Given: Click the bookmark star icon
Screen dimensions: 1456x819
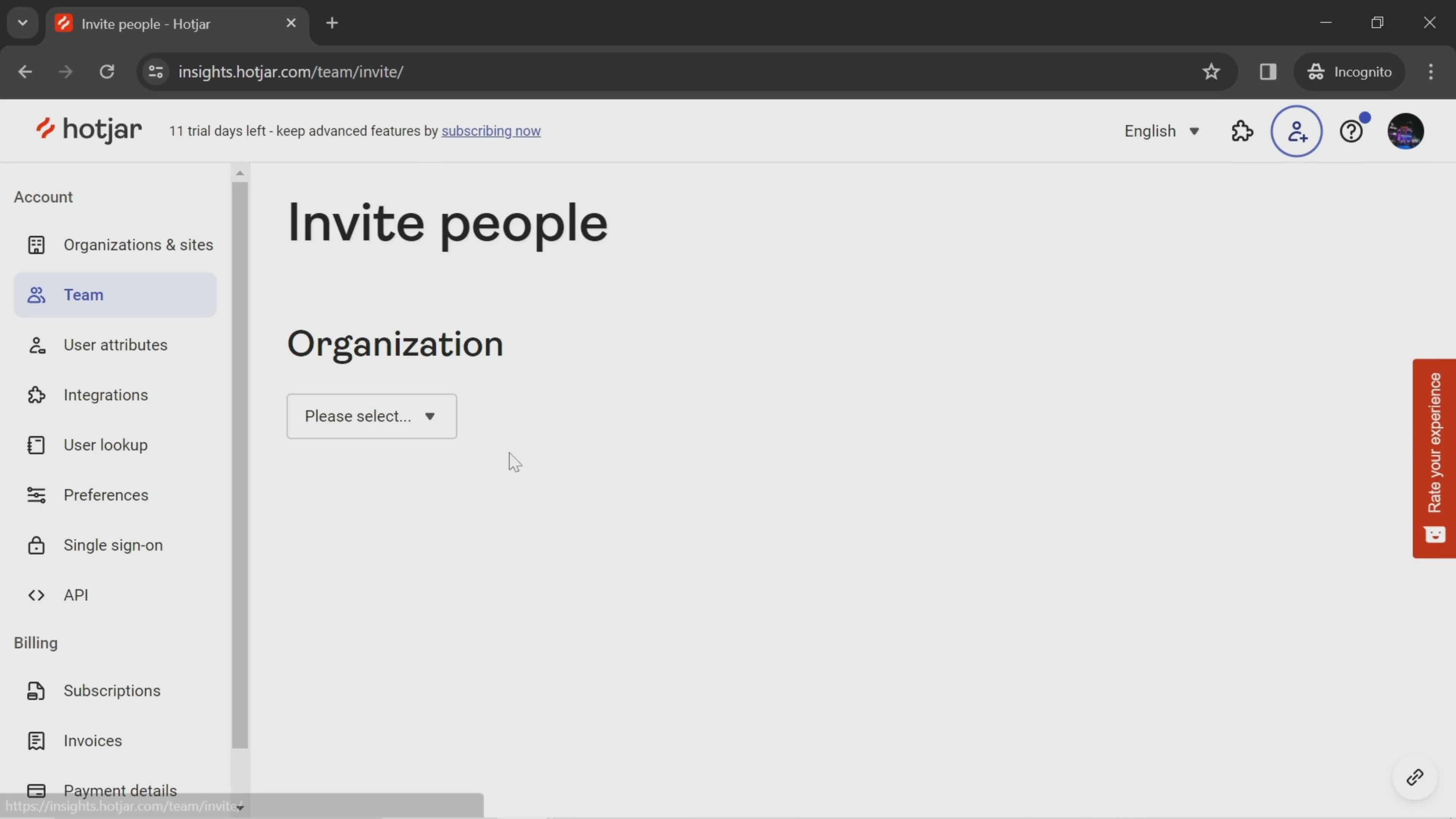Looking at the screenshot, I should 1211,71.
